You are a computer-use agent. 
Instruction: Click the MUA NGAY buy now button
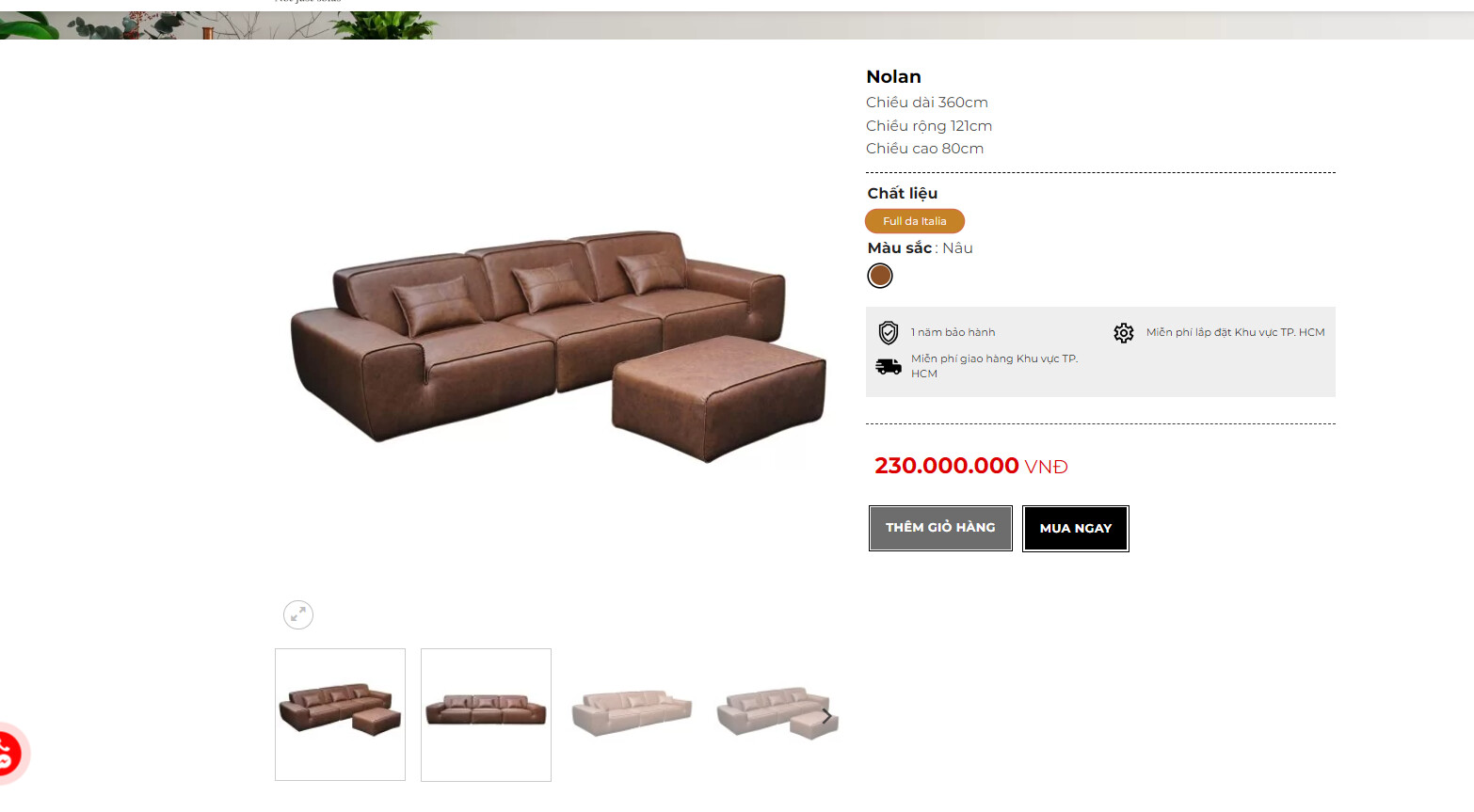click(1076, 529)
